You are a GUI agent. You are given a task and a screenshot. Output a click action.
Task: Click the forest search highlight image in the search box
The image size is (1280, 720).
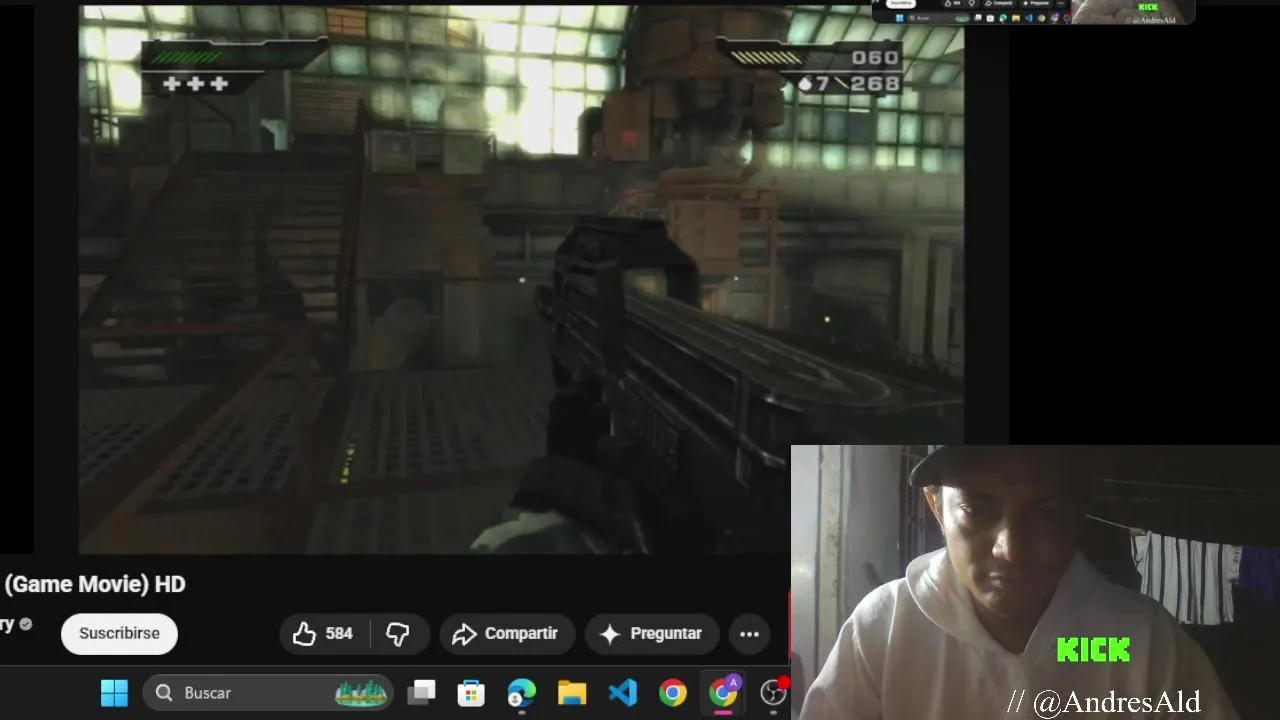361,692
